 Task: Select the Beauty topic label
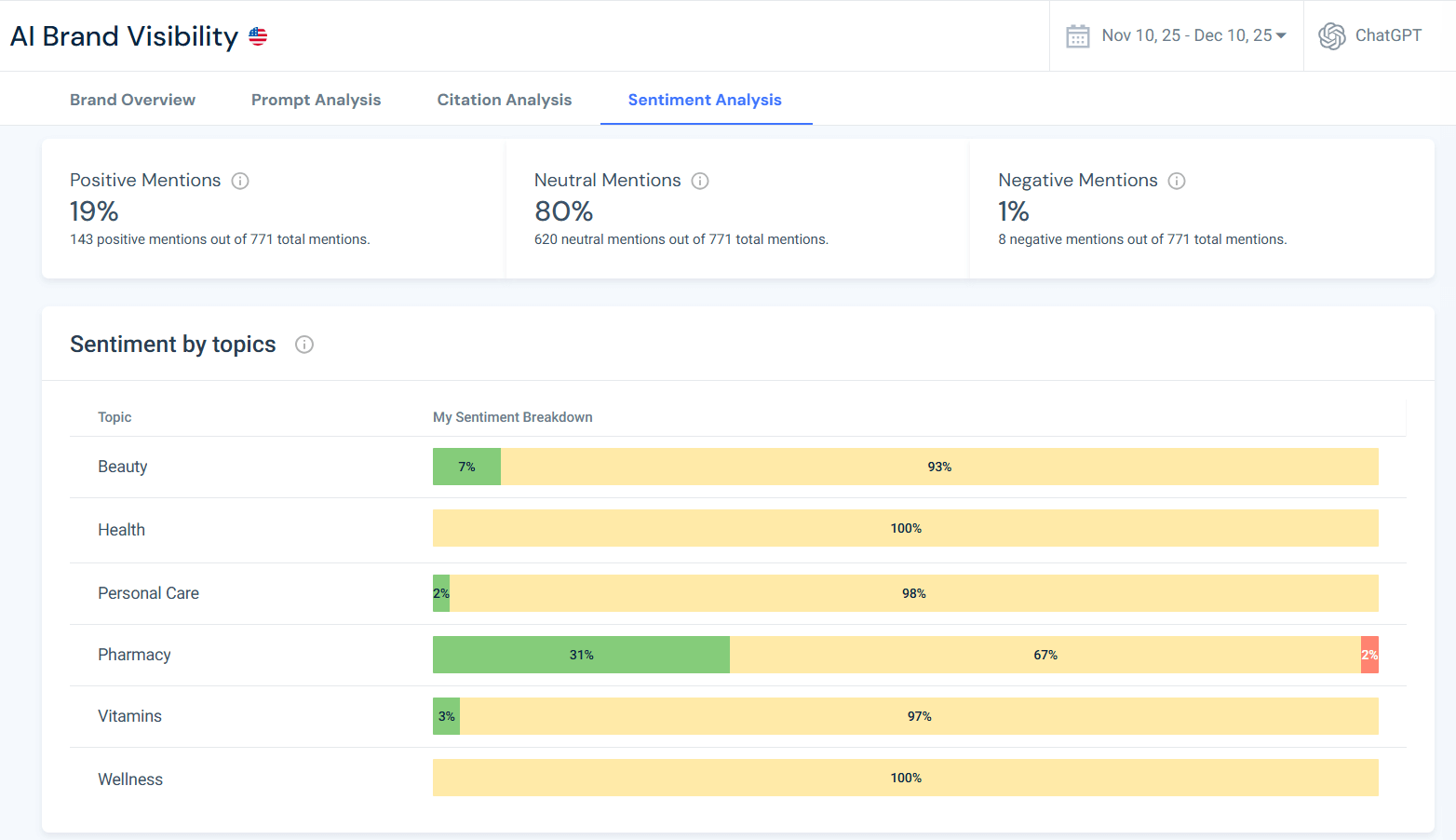[122, 467]
